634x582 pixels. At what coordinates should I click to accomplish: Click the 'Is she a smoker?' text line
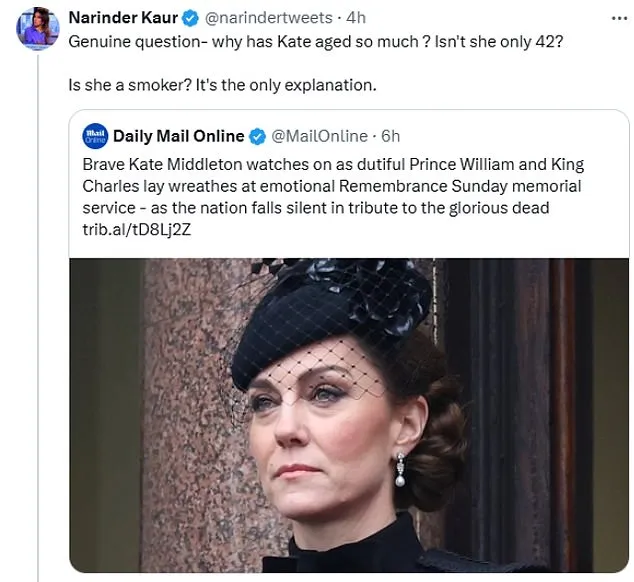pyautogui.click(x=222, y=85)
